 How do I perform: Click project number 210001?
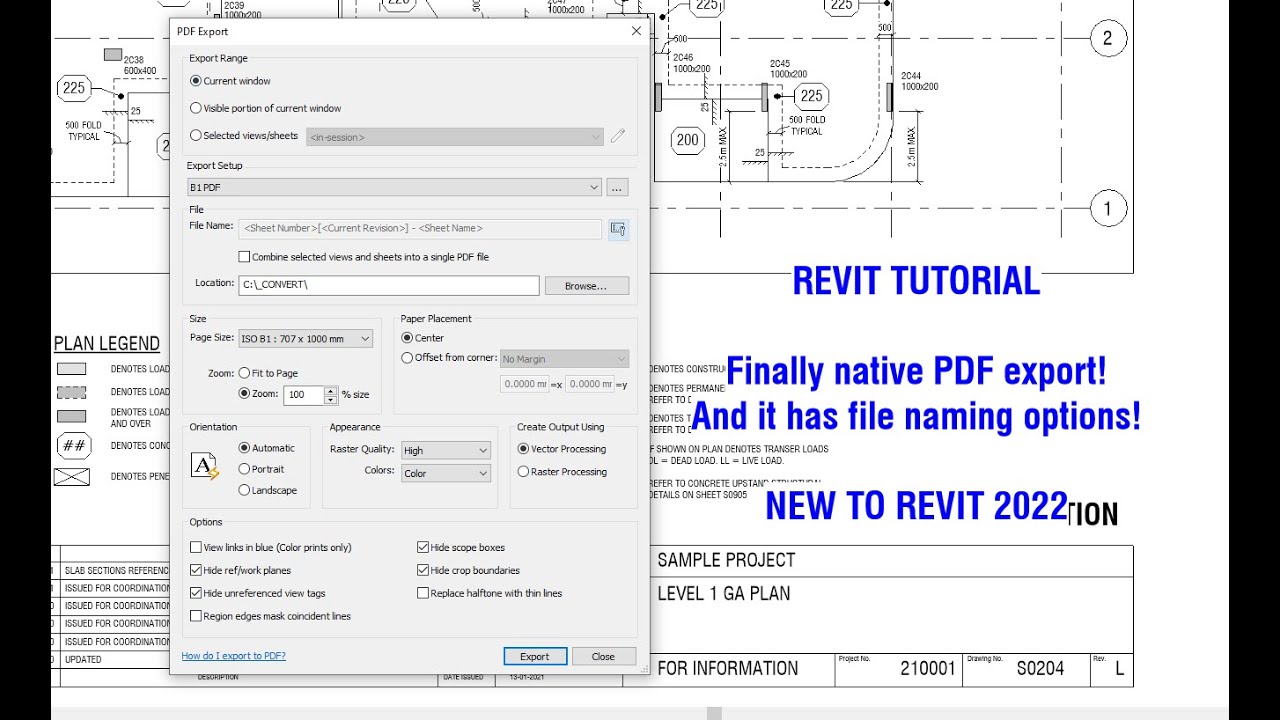[x=928, y=669]
